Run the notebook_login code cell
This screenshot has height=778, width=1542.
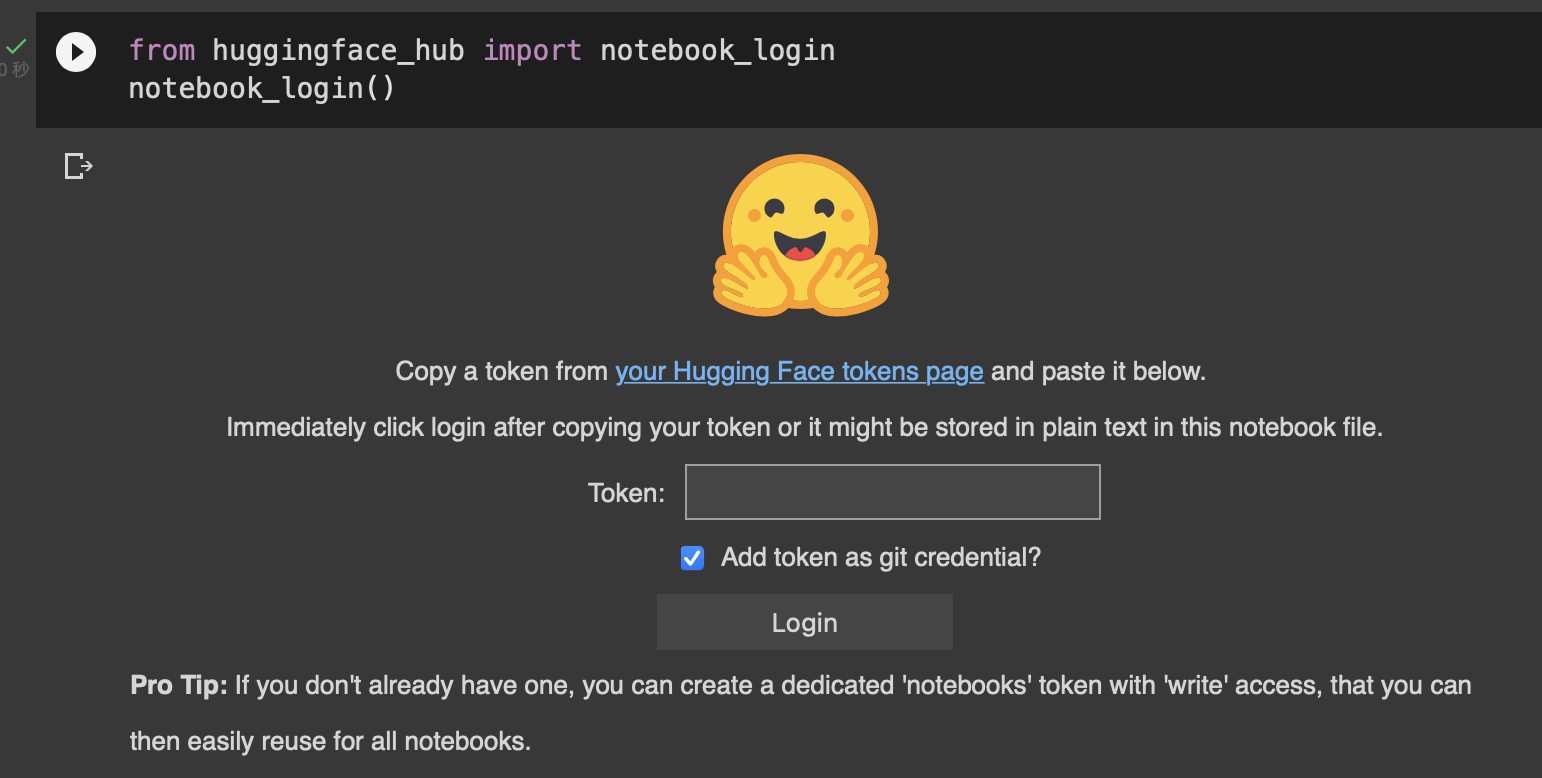76,52
